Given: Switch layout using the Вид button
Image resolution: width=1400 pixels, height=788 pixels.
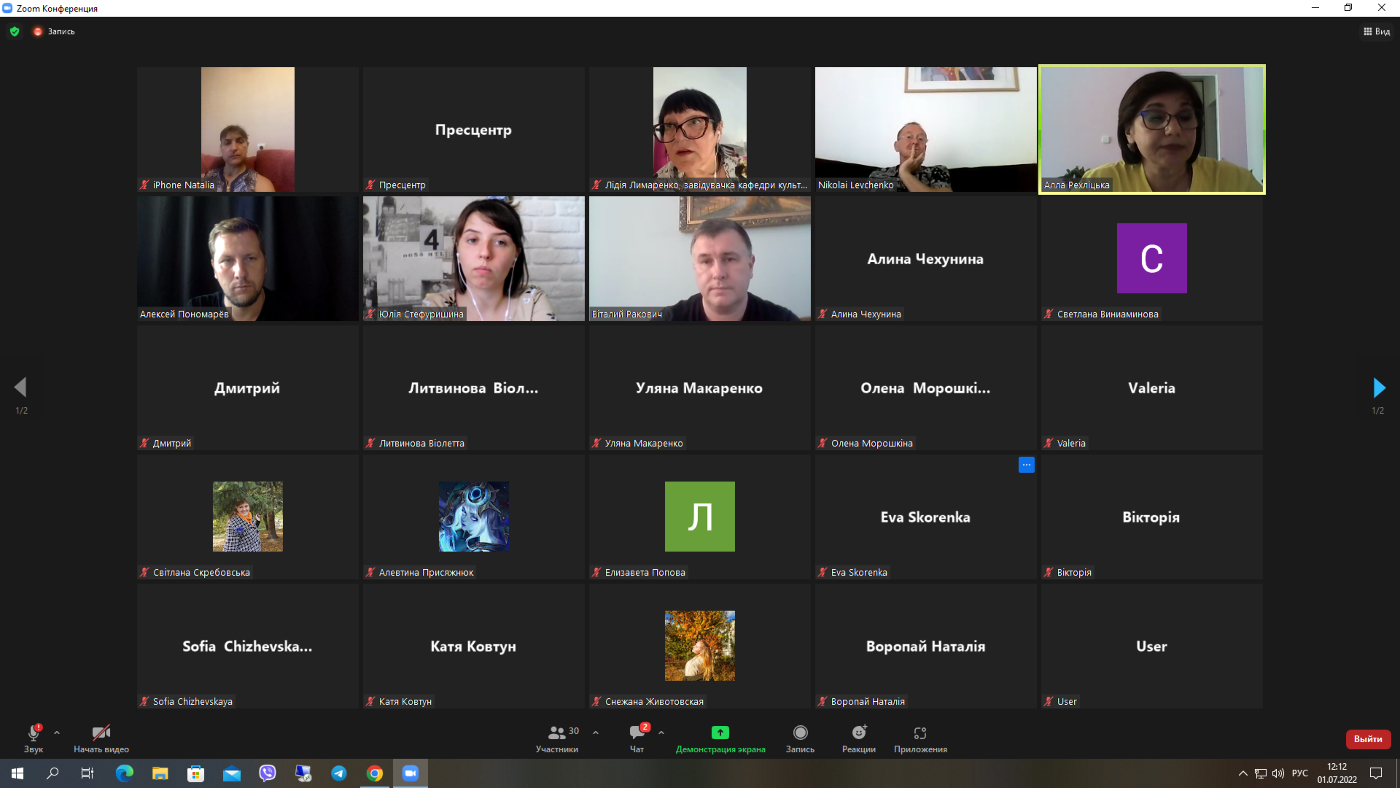Looking at the screenshot, I should tap(1376, 31).
